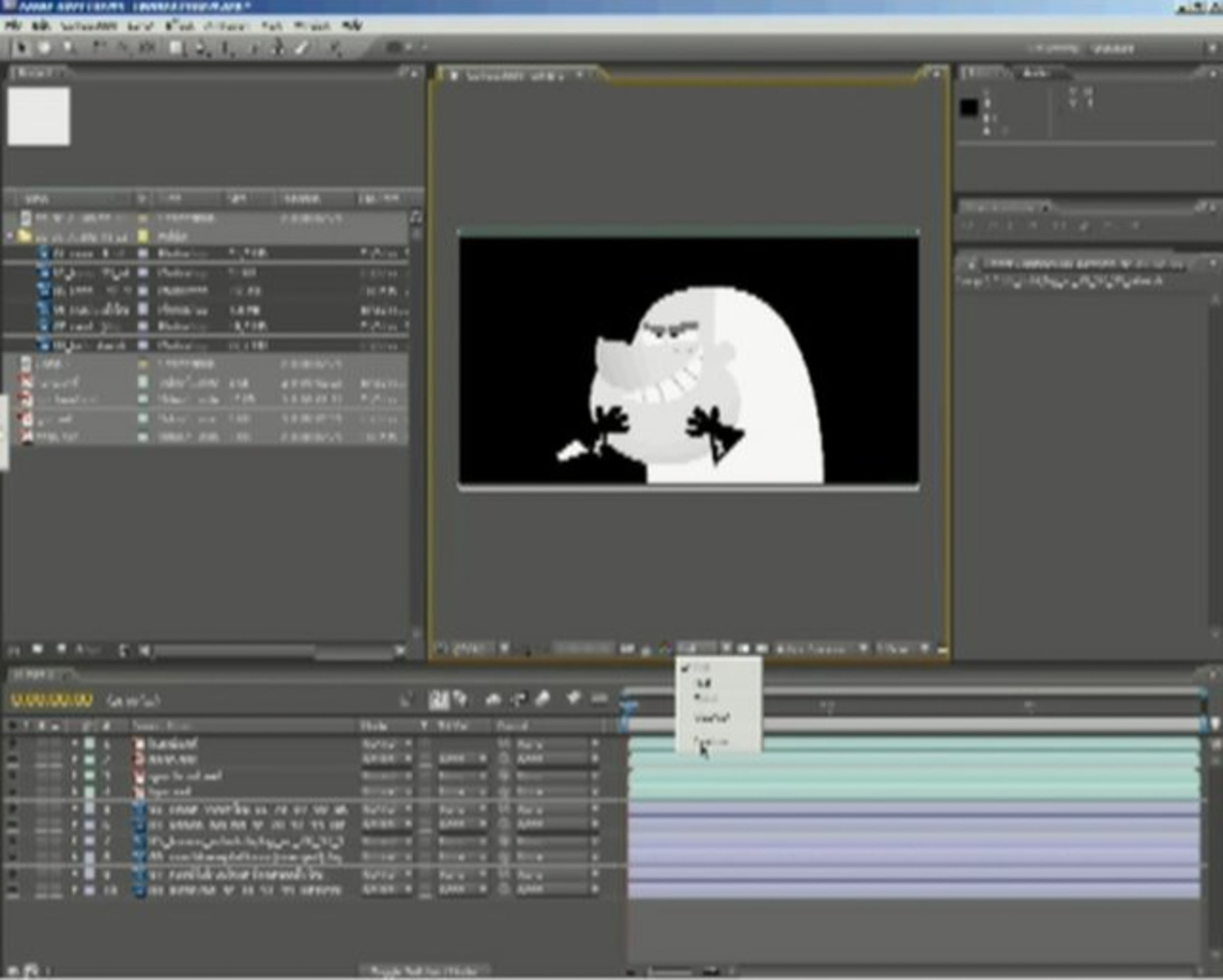This screenshot has height=980, width=1223.
Task: Open the blending Mode dropdown for layer 1
Action: click(x=387, y=744)
